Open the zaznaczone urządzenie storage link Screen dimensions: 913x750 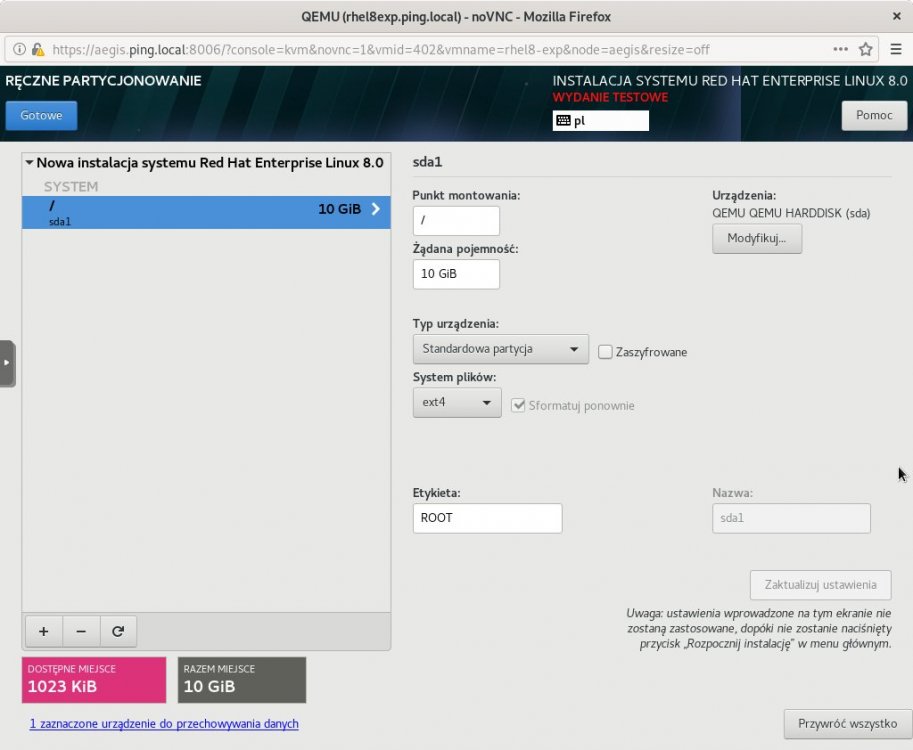tap(164, 724)
